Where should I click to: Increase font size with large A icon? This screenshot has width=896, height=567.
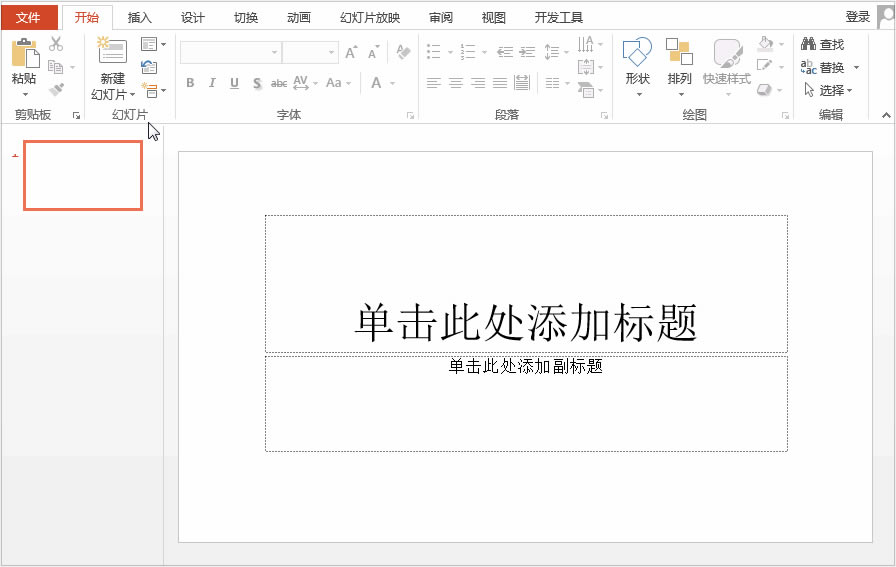pyautogui.click(x=351, y=53)
